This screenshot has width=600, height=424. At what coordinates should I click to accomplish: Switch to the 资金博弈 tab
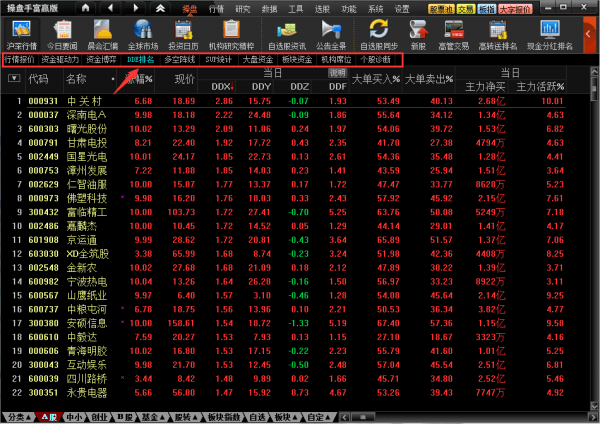[x=101, y=60]
